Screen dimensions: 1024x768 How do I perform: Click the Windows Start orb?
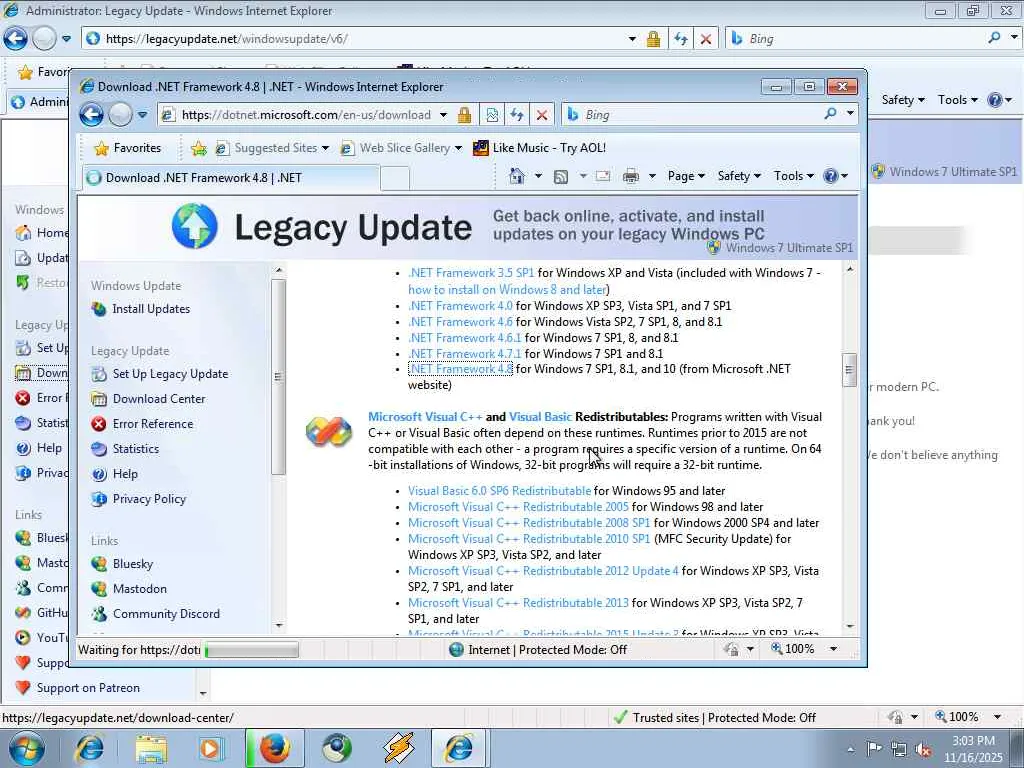pos(26,748)
